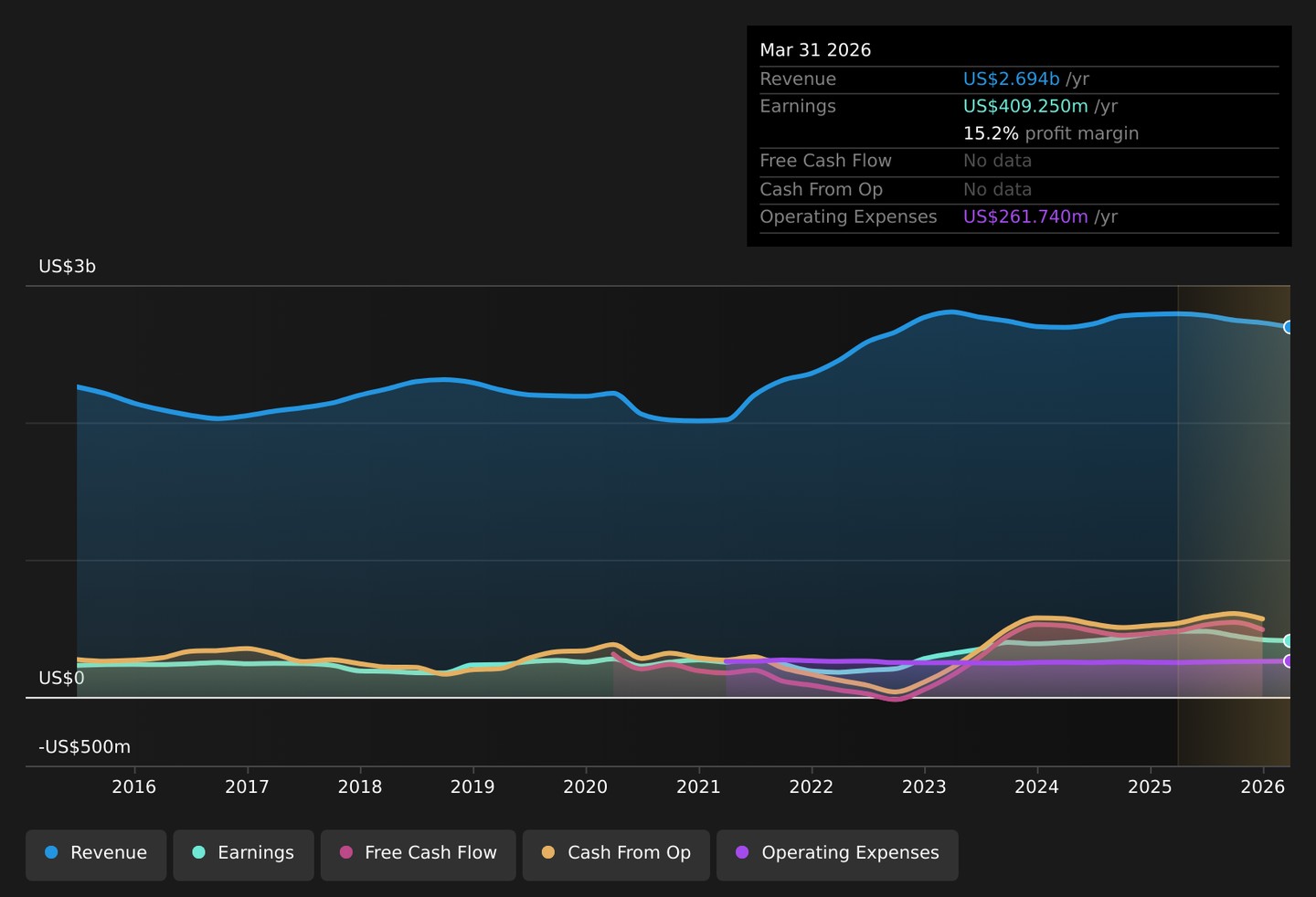Click the 2026 x-axis year label
The width and height of the screenshot is (1316, 897).
[1263, 786]
